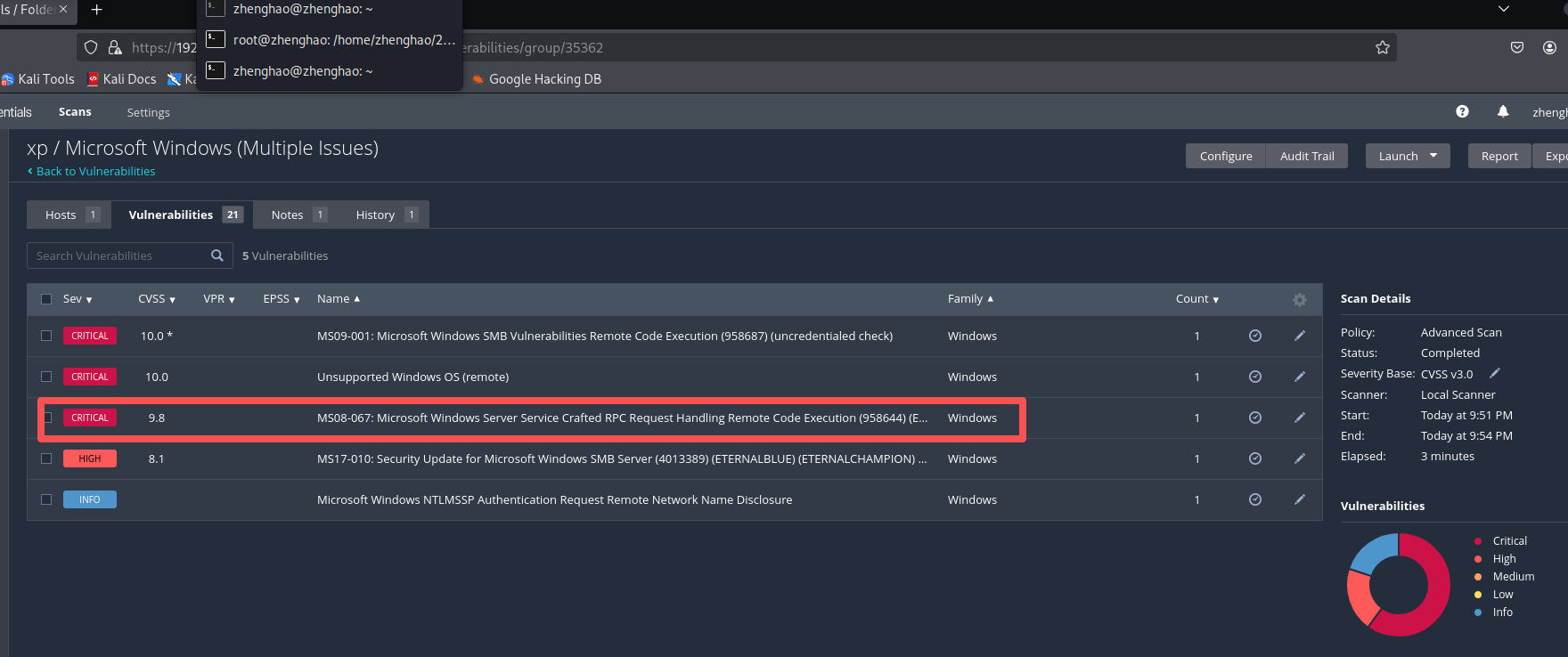Image resolution: width=1568 pixels, height=657 pixels.
Task: Open the notifications bell
Action: pos(1503,111)
